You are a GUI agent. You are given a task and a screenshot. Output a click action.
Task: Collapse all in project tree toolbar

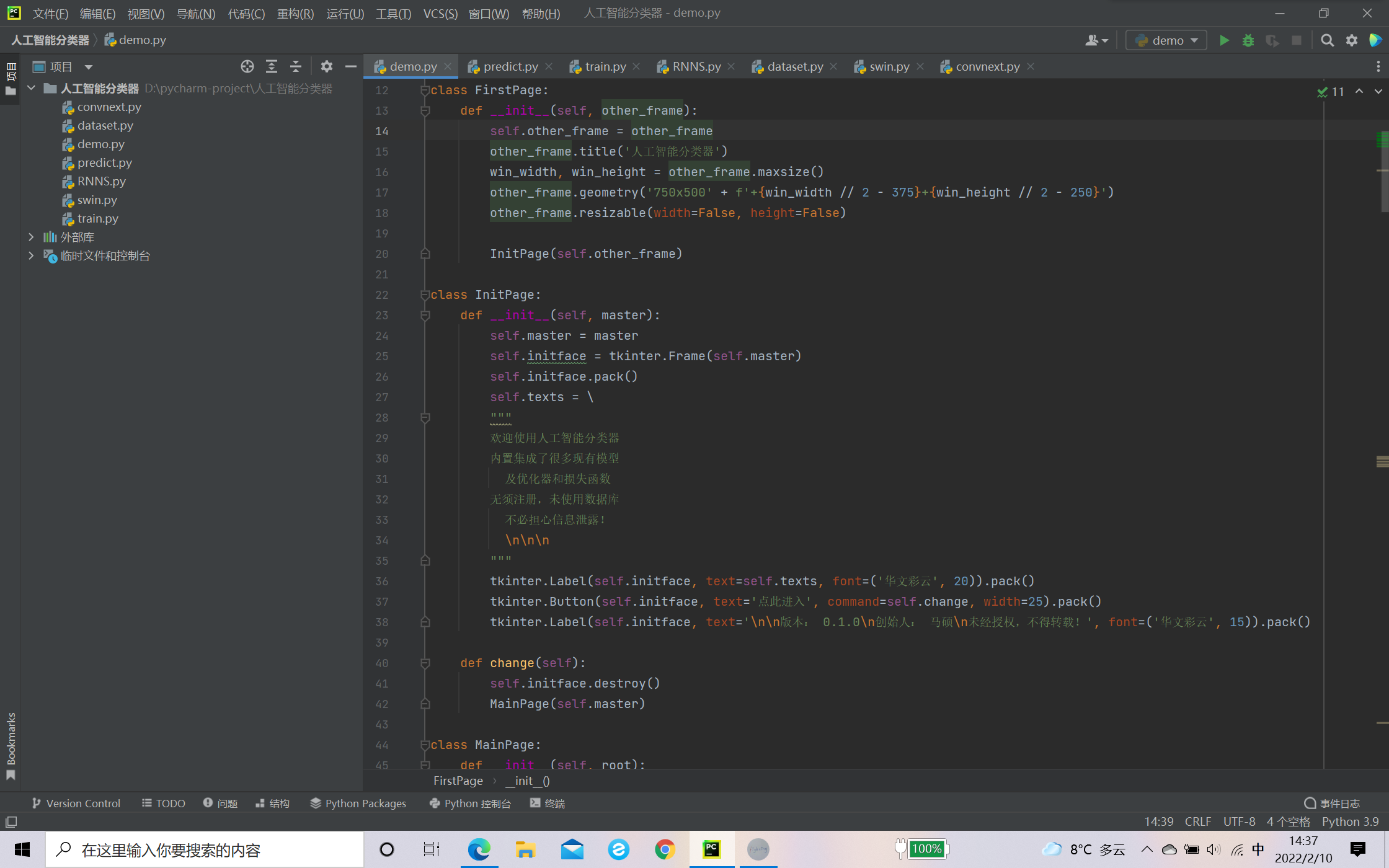(x=296, y=66)
